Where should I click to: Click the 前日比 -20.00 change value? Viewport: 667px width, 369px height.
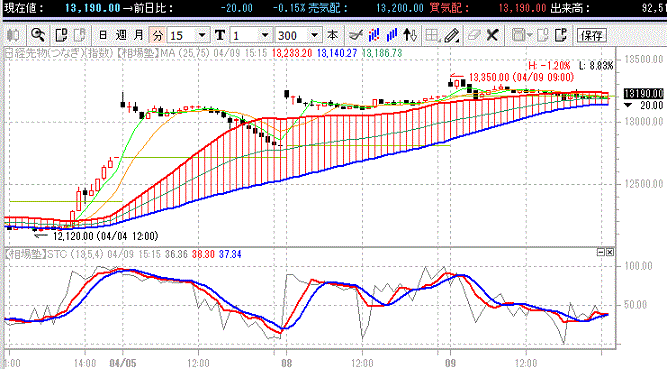click(x=237, y=8)
